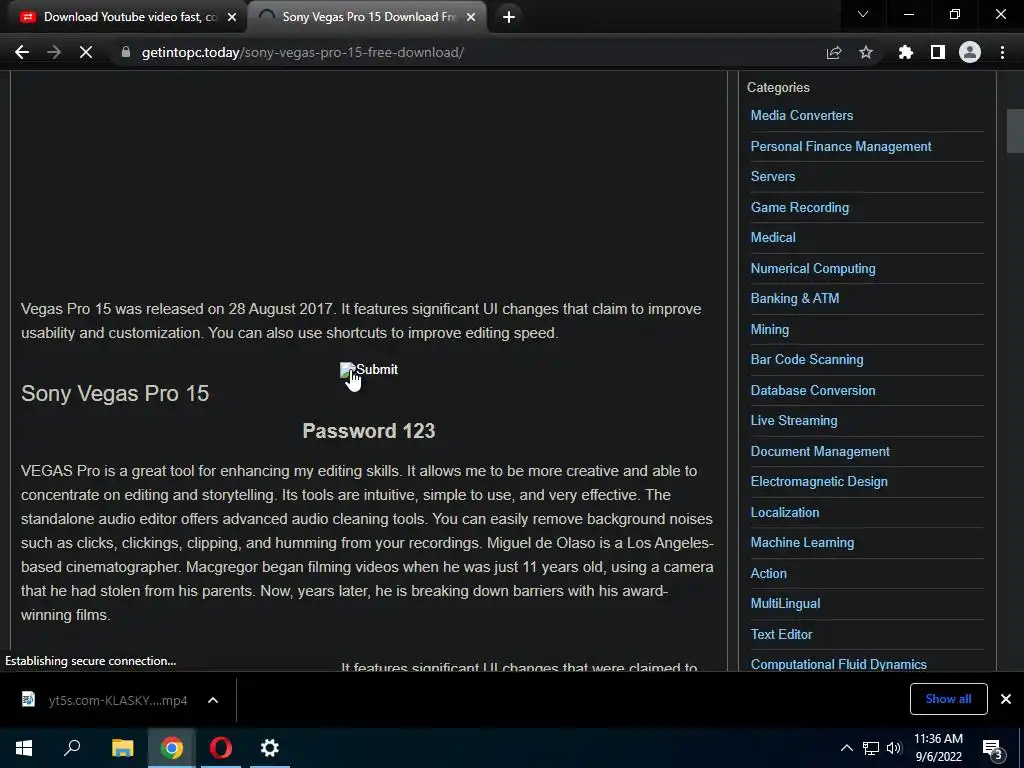This screenshot has height=768, width=1024.
Task: Click the Chrome taskbar icon
Action: coord(172,748)
